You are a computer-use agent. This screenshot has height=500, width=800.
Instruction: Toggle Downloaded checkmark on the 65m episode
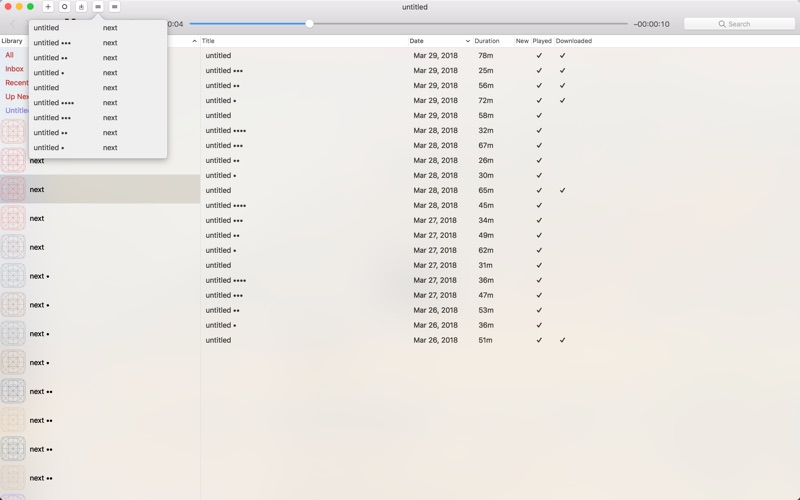(x=562, y=190)
